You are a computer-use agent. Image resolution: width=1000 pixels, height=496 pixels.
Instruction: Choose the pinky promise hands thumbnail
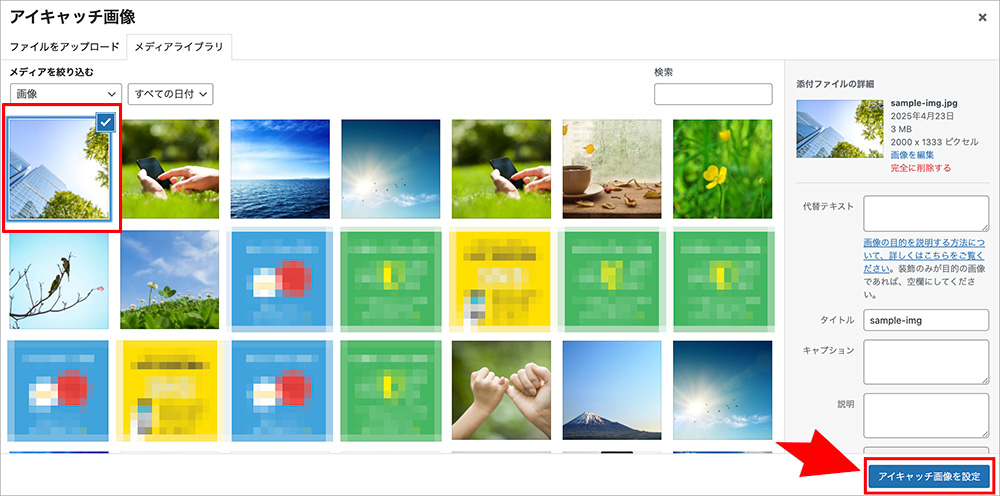point(501,390)
